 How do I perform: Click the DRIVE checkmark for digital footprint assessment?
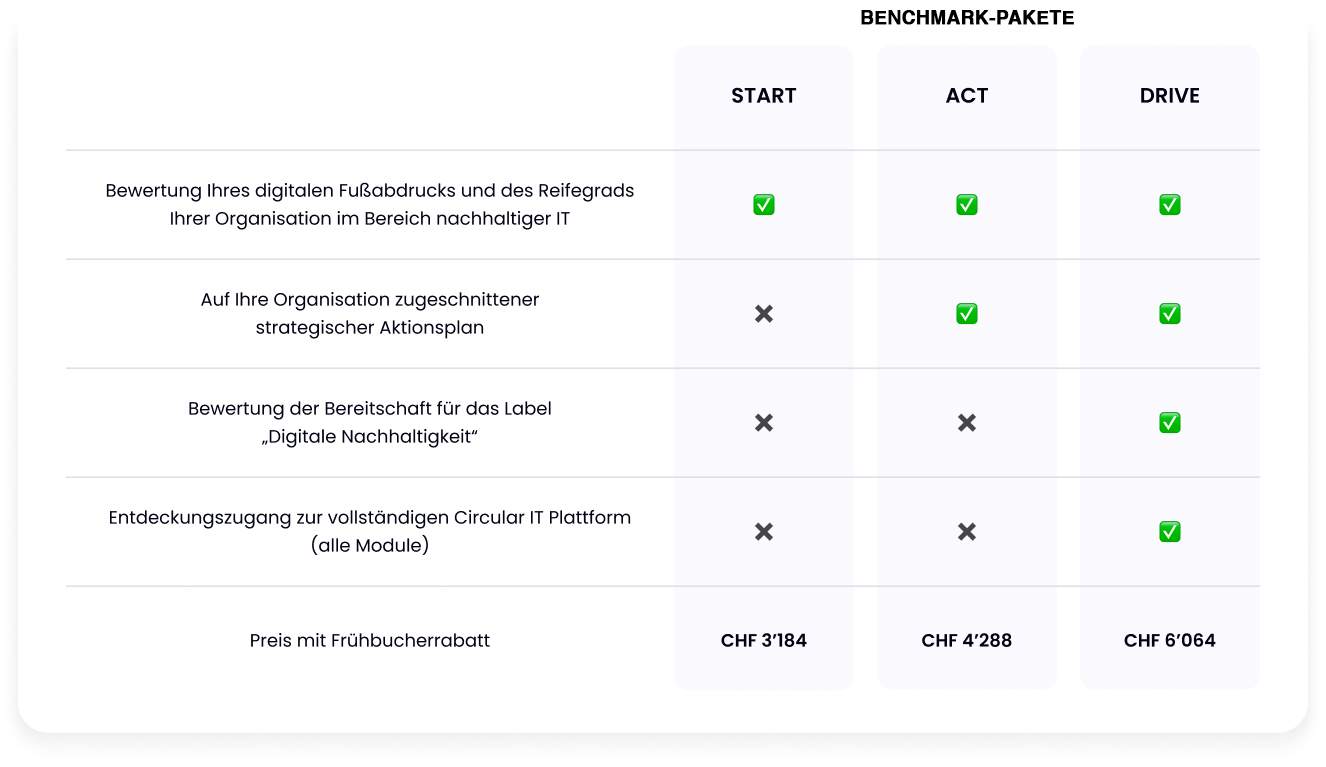[x=1170, y=205]
